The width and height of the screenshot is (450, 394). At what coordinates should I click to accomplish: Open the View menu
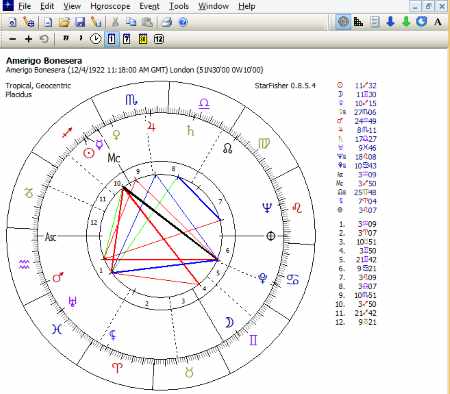click(x=72, y=6)
